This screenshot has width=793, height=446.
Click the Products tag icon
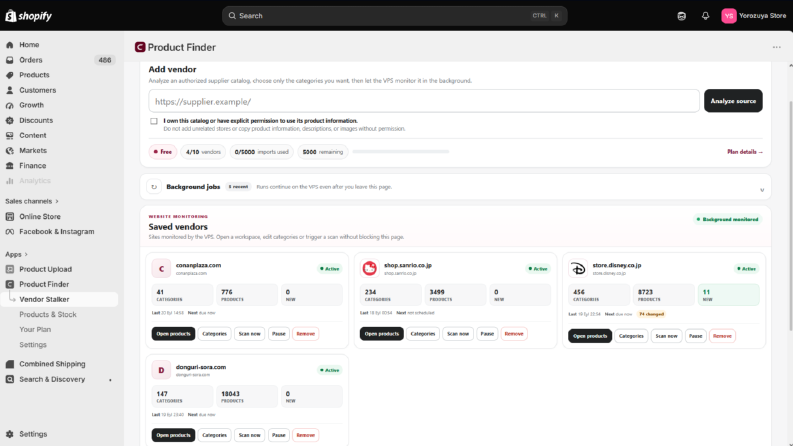10,75
